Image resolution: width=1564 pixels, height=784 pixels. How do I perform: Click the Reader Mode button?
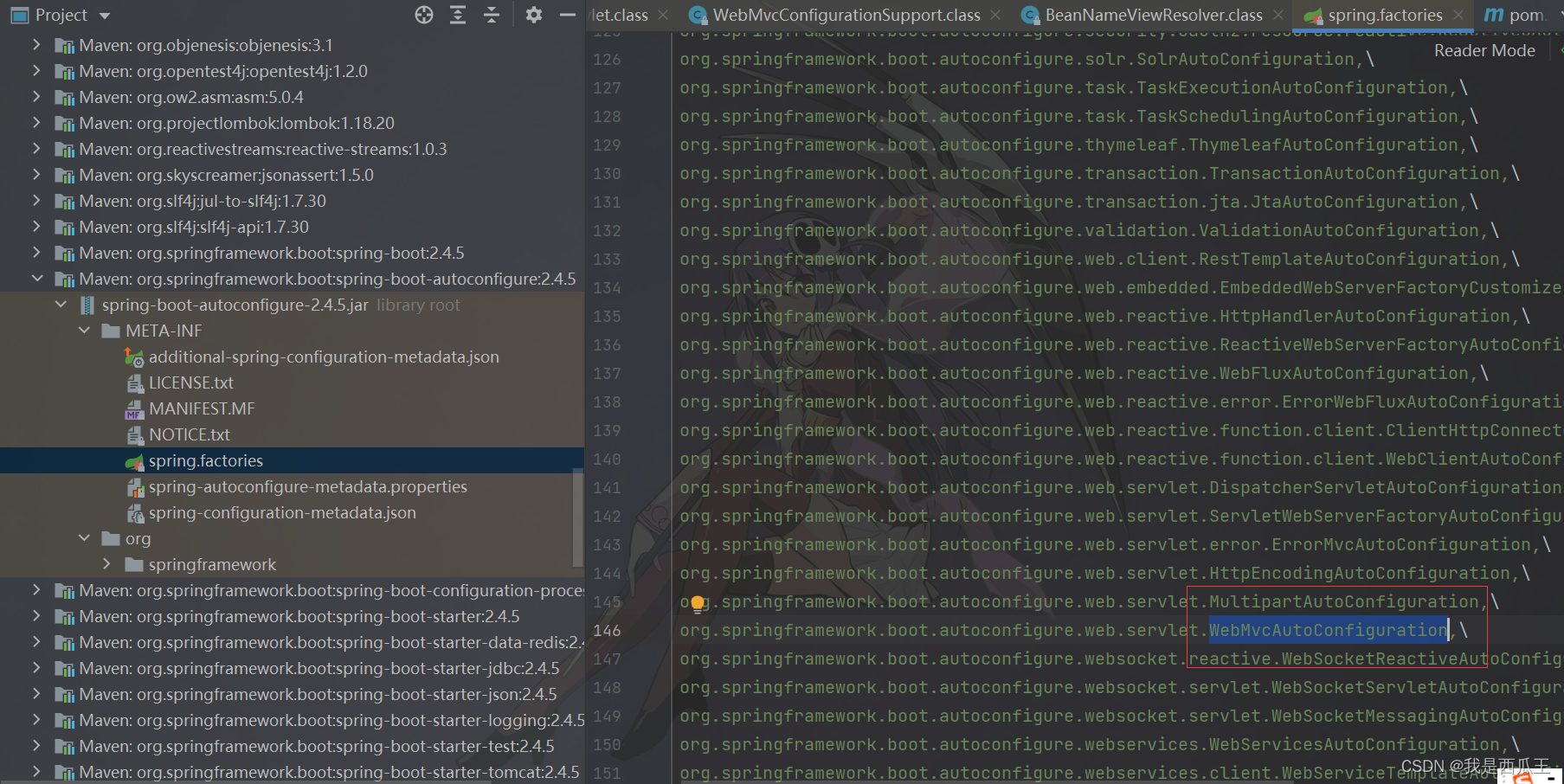coord(1484,50)
